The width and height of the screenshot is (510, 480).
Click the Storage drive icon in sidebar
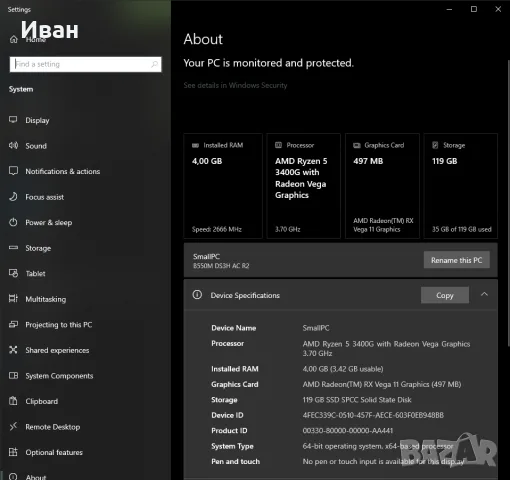13,247
